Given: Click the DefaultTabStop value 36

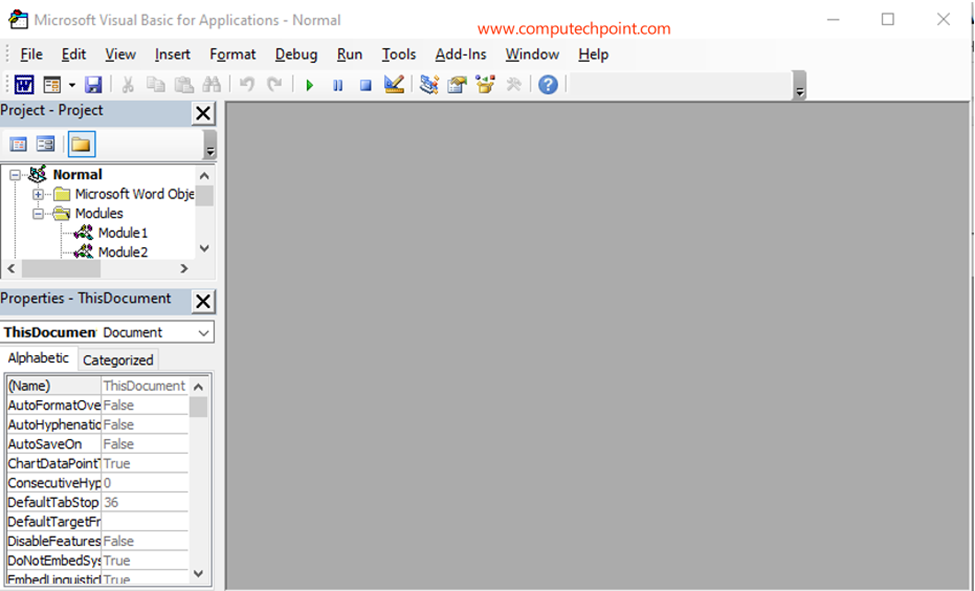Looking at the screenshot, I should pos(144,503).
